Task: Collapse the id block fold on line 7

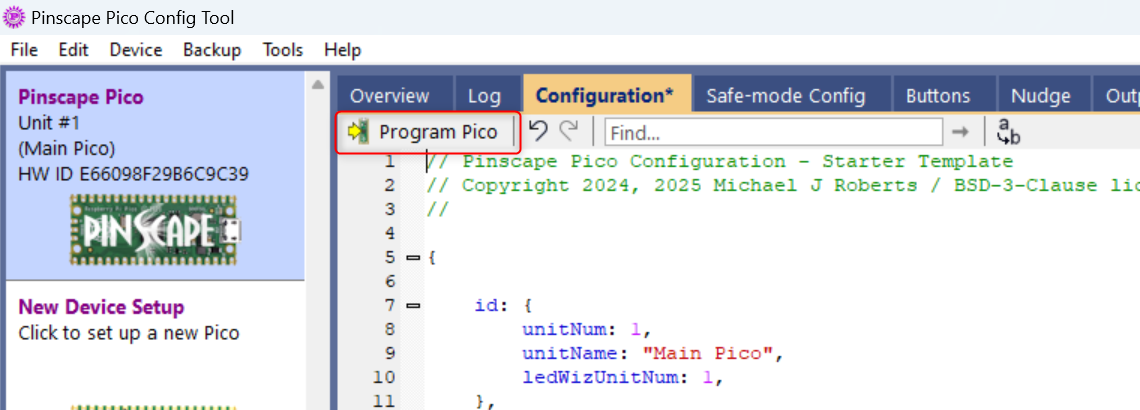Action: [x=414, y=305]
